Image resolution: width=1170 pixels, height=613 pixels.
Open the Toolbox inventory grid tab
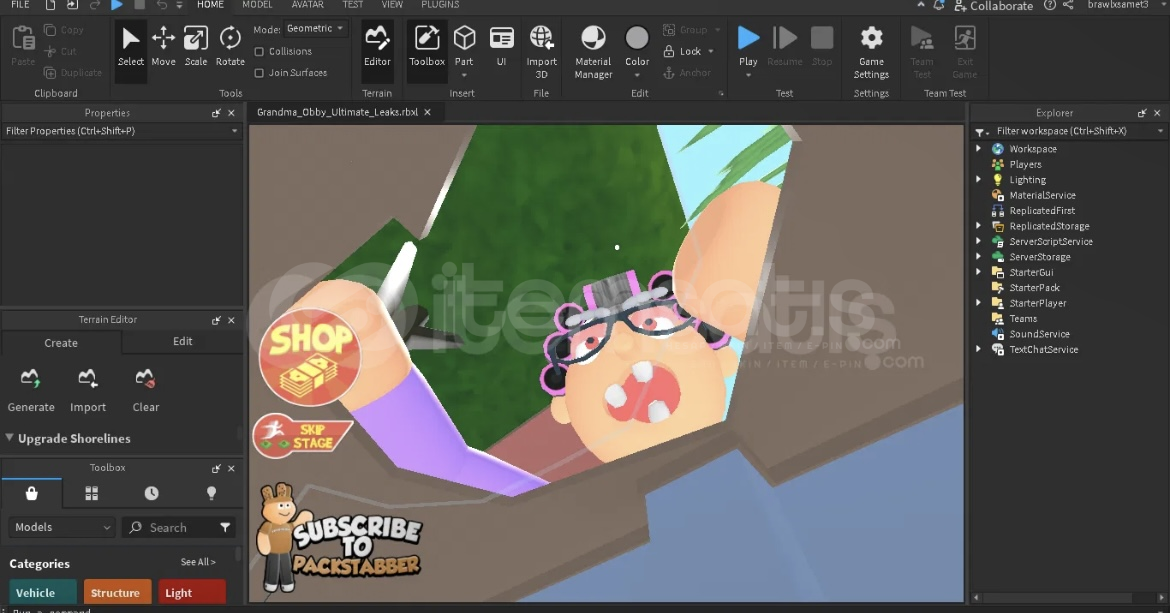pos(92,494)
